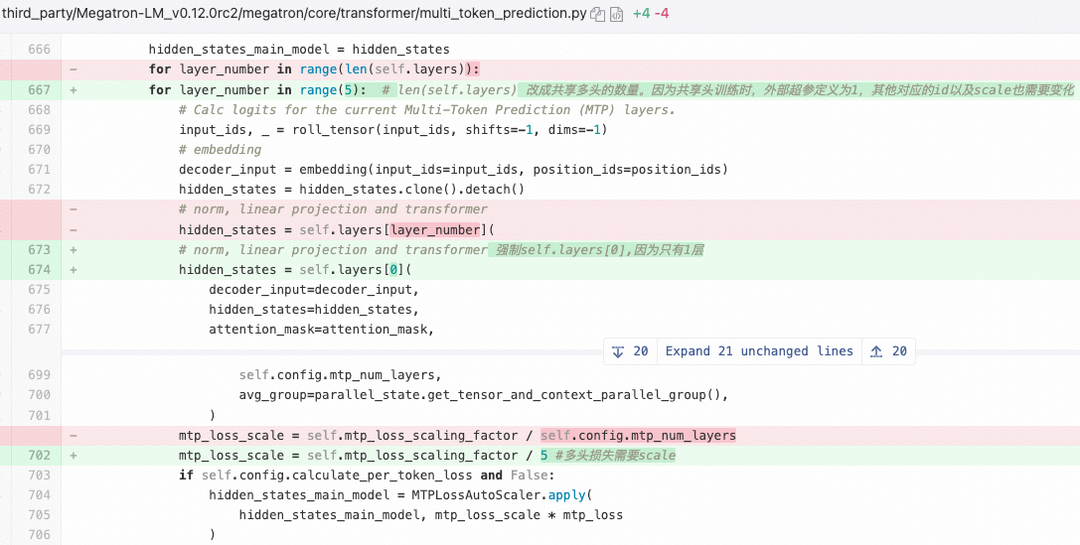The image size is (1080, 545).
Task: Click minus marker on removed for-loop line
Action: click(73, 70)
